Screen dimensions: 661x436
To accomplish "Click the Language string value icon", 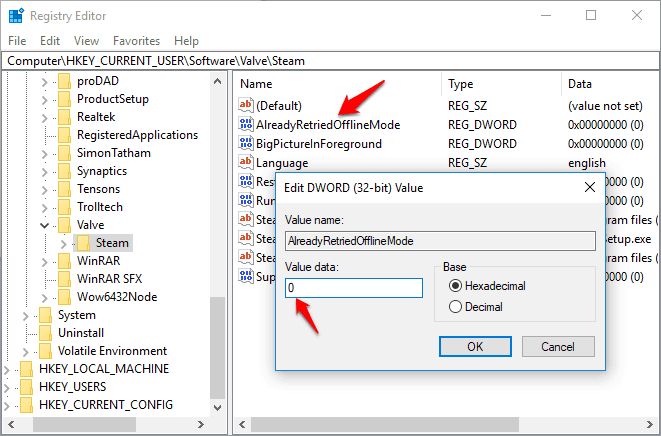I will pos(246,162).
